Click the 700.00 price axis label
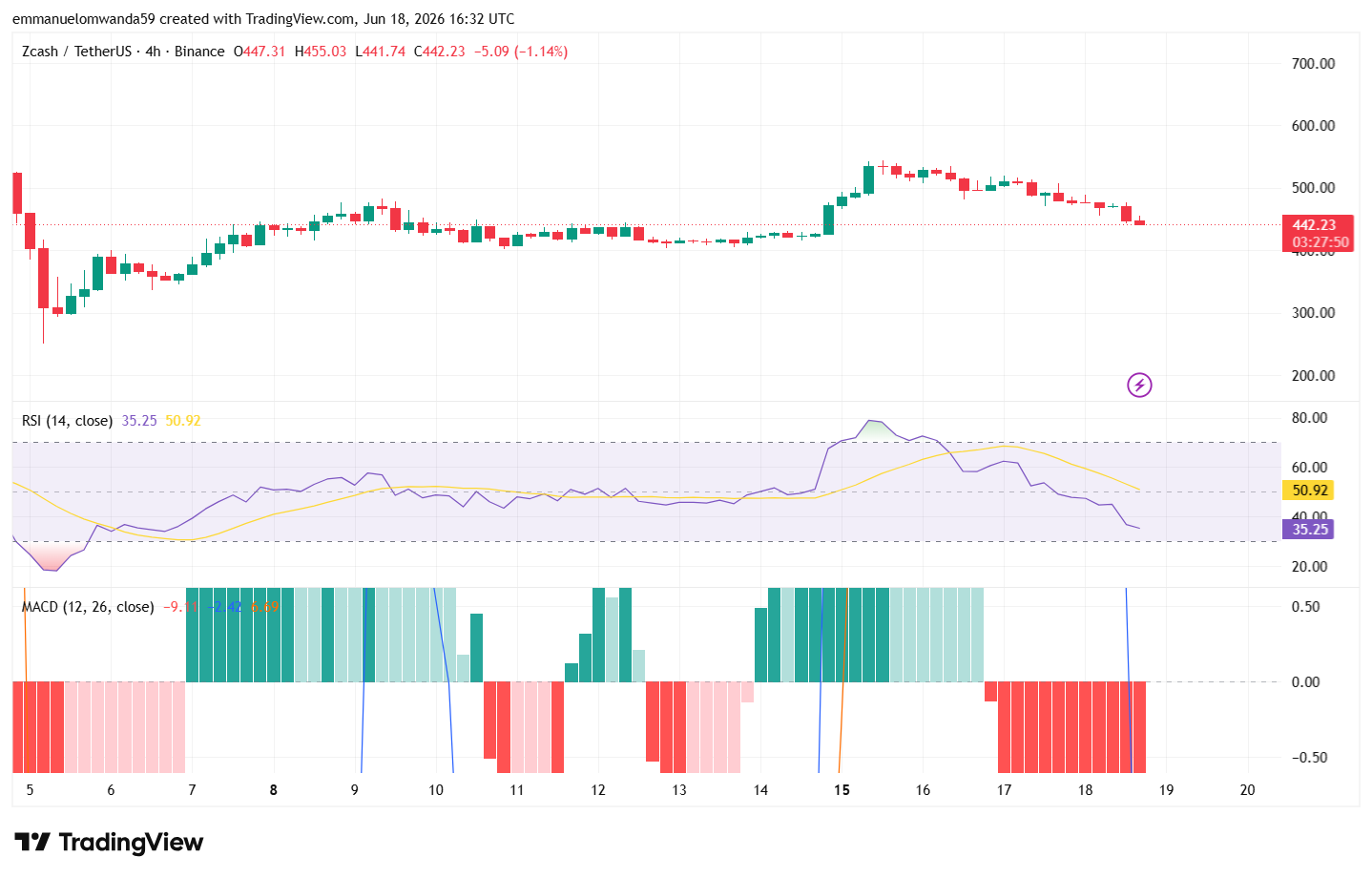The width and height of the screenshot is (1372, 878). (1313, 64)
